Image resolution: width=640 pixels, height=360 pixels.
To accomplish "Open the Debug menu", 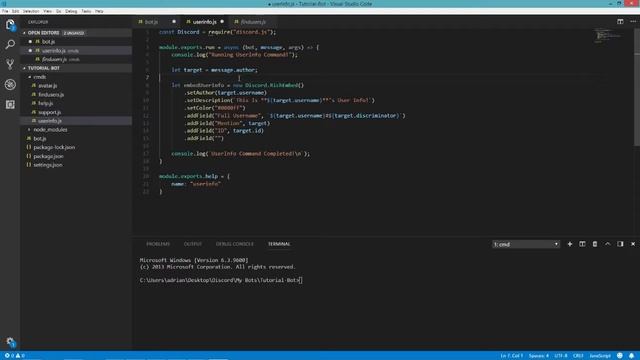I will pyautogui.click(x=71, y=11).
